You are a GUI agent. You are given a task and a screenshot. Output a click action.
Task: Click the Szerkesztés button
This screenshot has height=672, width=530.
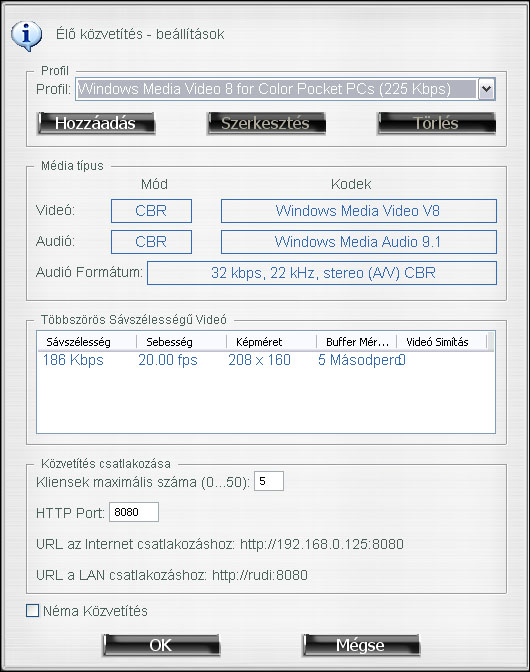point(266,123)
